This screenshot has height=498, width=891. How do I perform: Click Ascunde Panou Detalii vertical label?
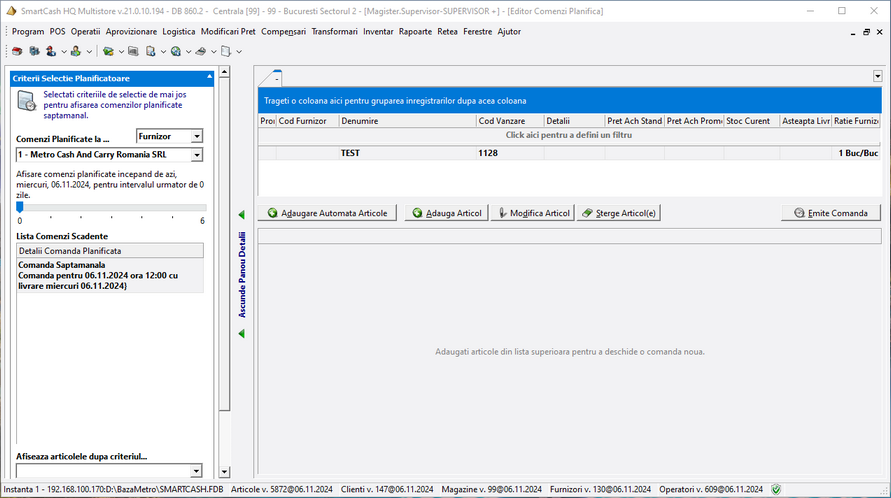(x=242, y=275)
